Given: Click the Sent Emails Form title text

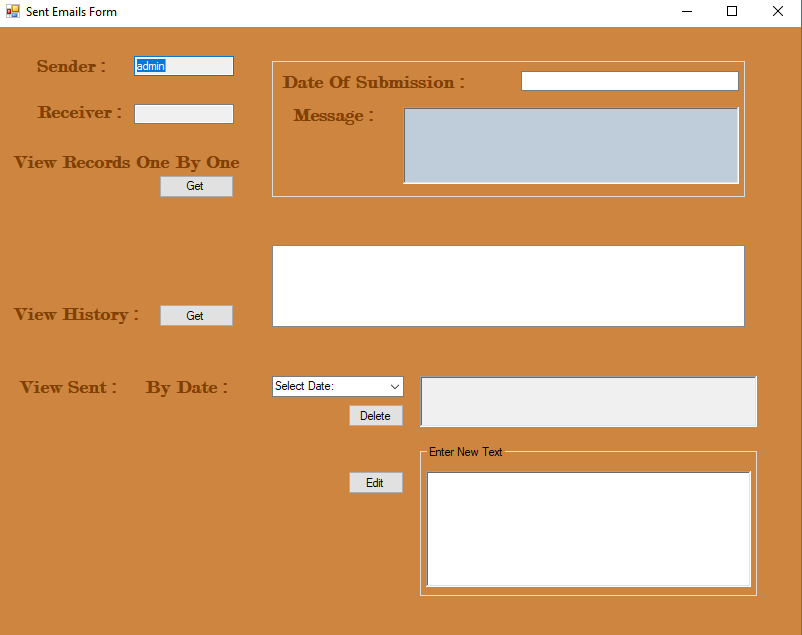Looking at the screenshot, I should point(71,11).
